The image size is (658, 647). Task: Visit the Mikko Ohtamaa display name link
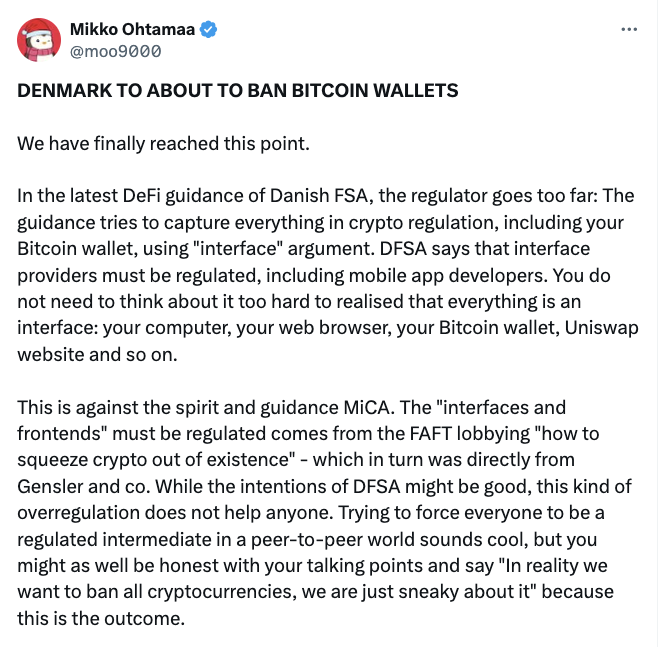pos(132,29)
